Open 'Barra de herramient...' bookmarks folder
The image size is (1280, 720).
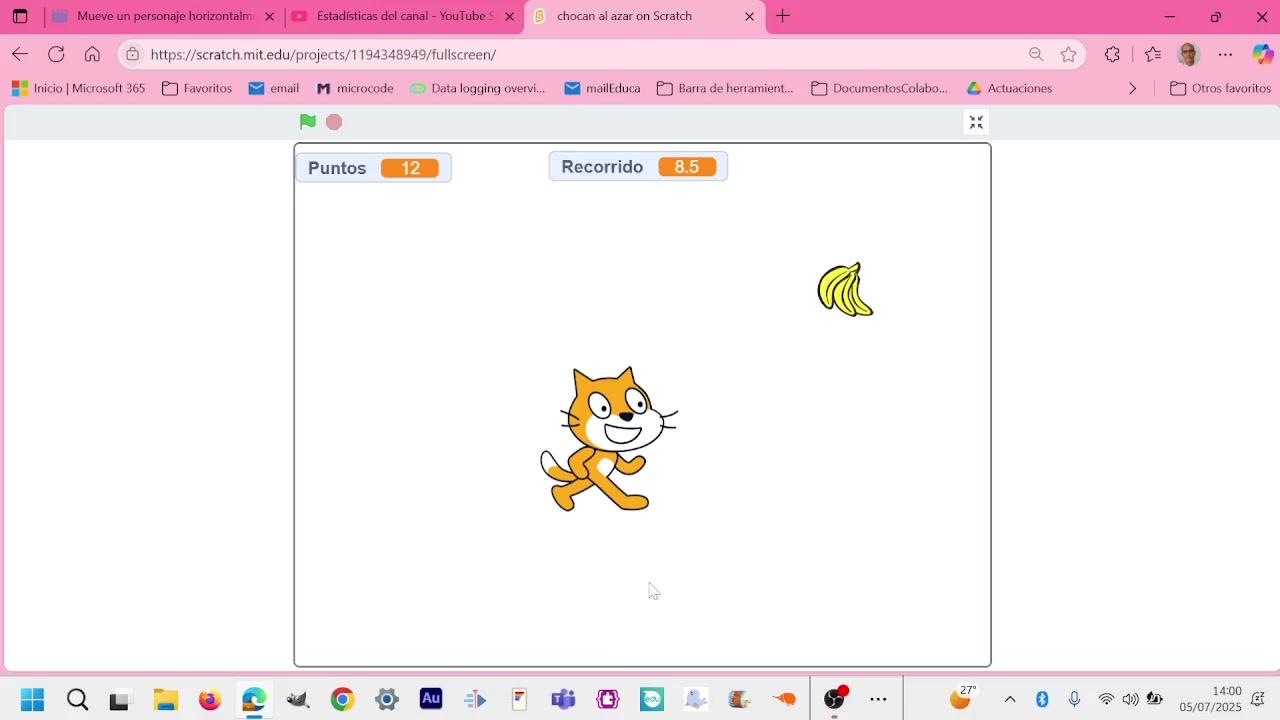point(725,88)
